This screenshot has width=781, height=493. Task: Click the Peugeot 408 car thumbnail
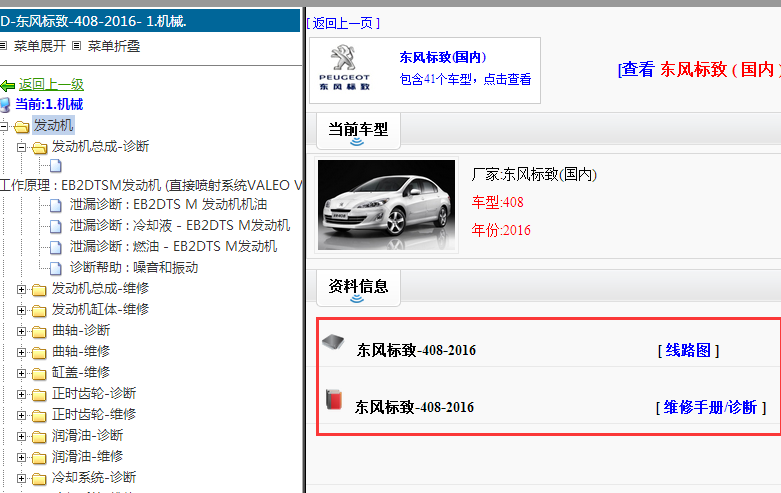click(x=387, y=205)
